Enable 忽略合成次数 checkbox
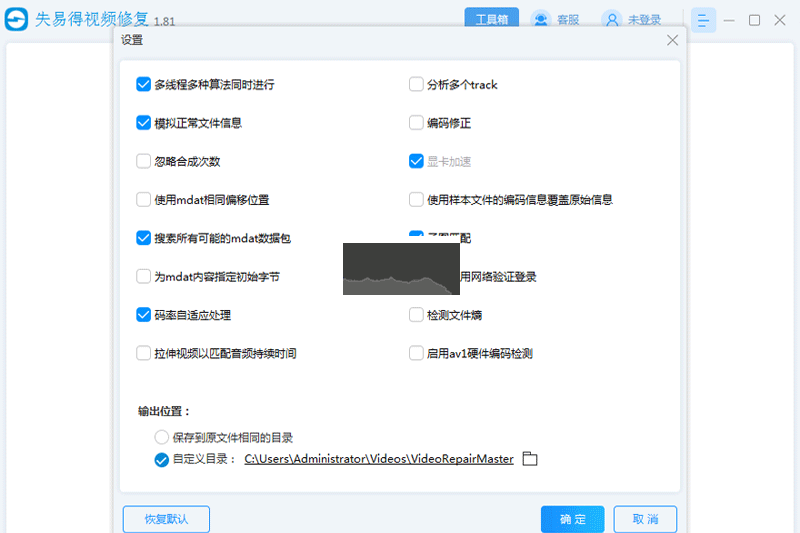Viewport: 800px width, 533px height. [x=143, y=161]
